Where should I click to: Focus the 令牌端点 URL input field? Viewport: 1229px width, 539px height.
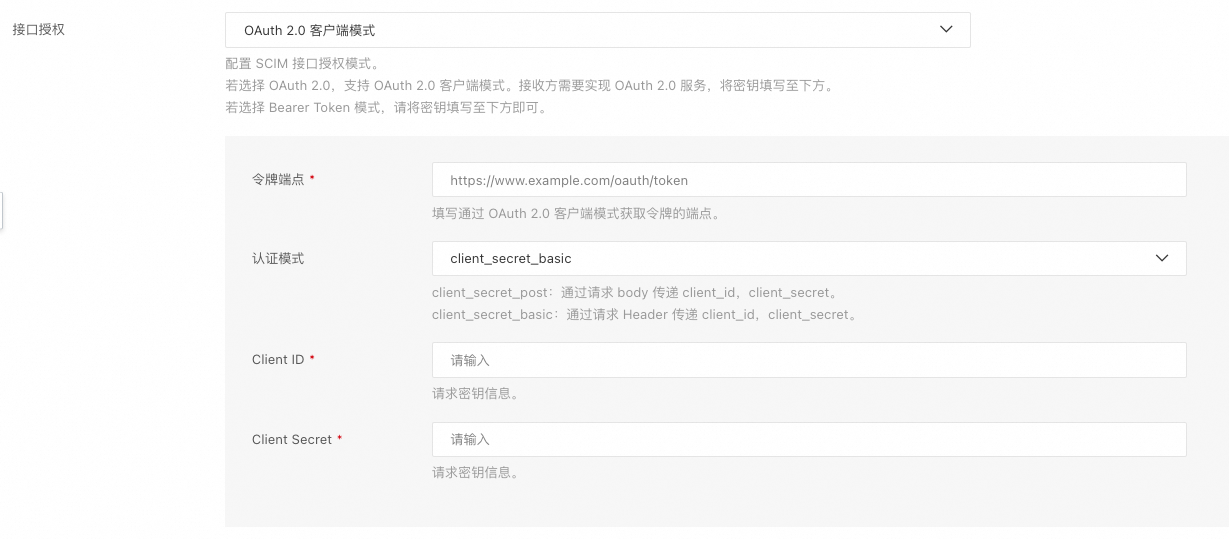point(809,180)
